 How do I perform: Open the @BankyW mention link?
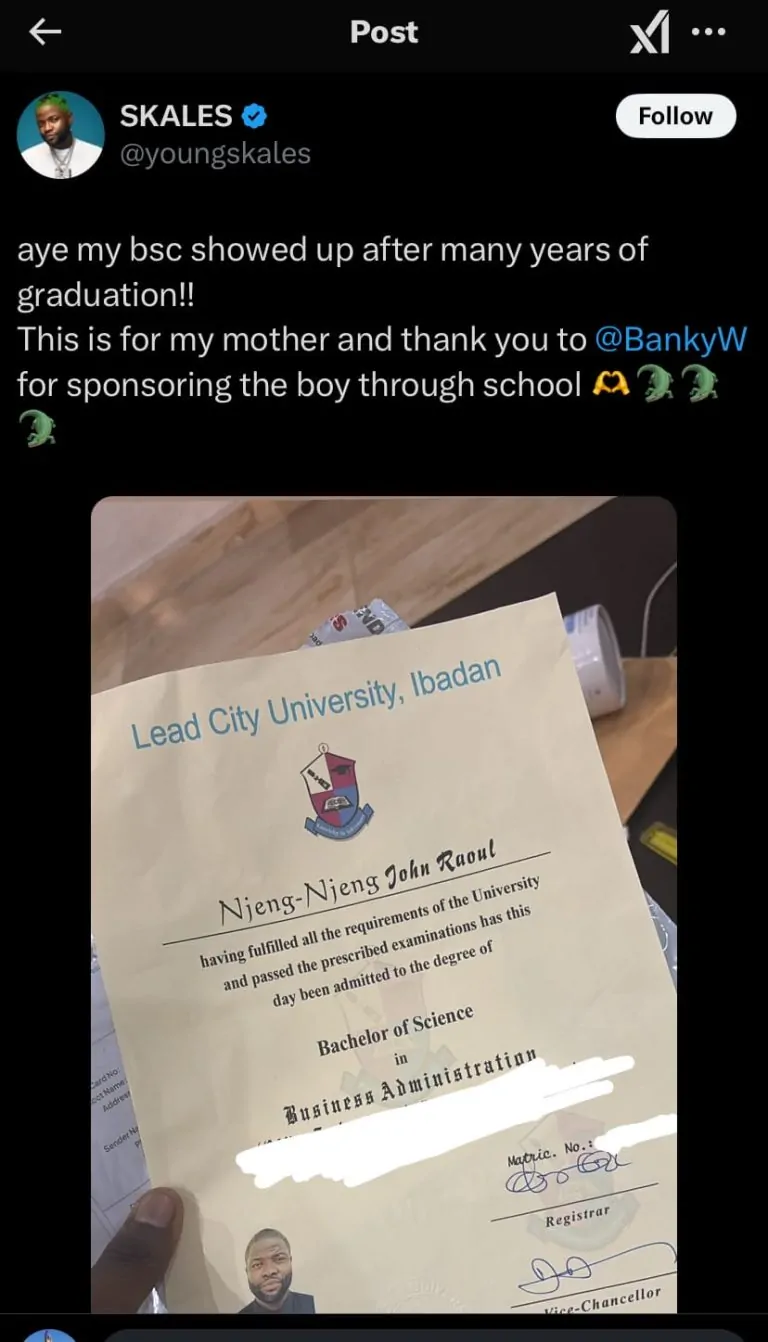(x=671, y=340)
